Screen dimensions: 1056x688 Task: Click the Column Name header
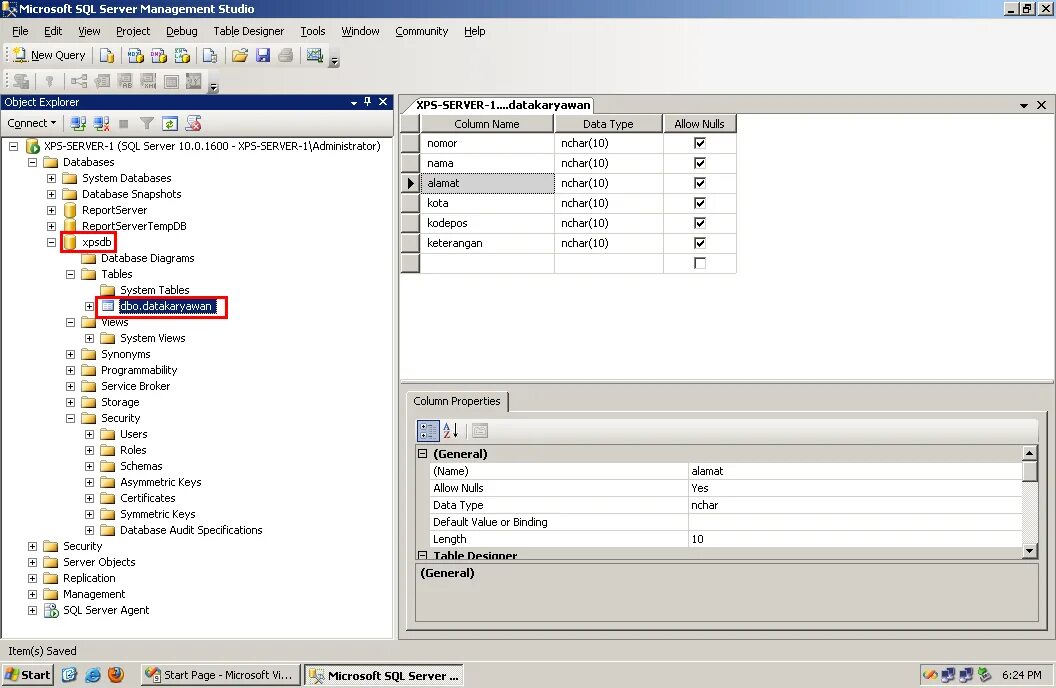pyautogui.click(x=487, y=124)
